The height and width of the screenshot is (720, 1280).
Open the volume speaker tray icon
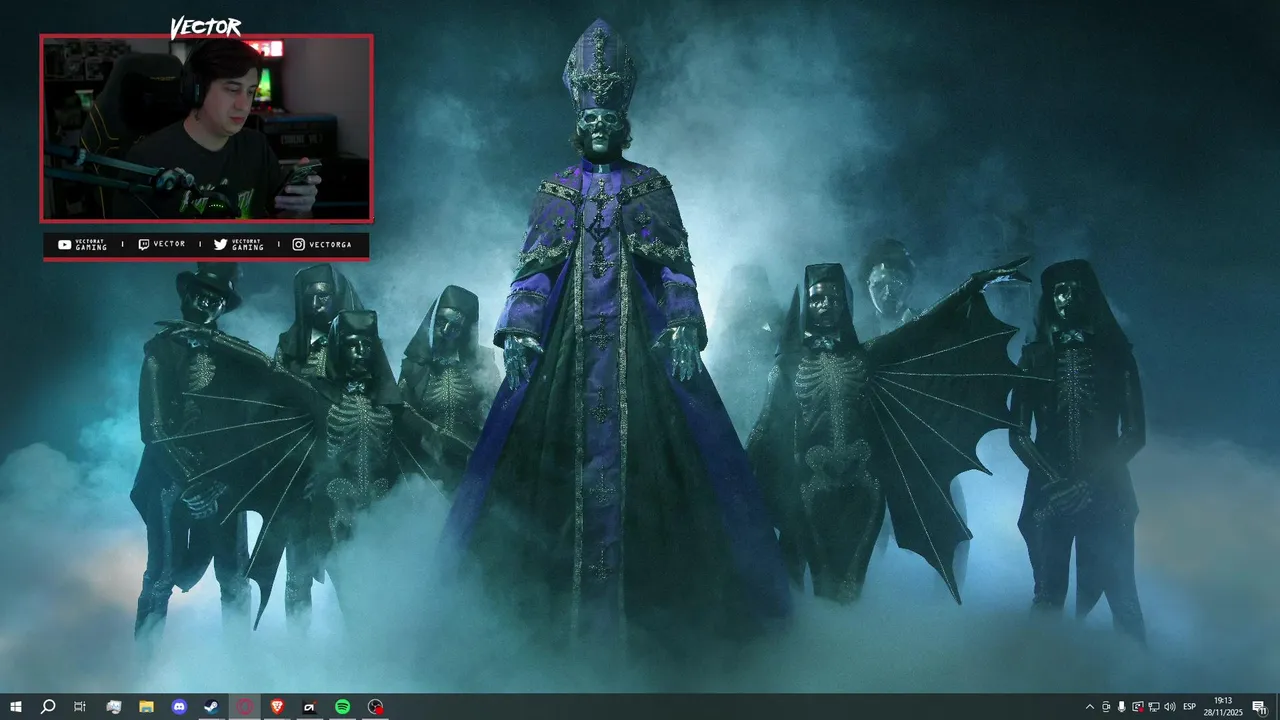coord(1170,707)
